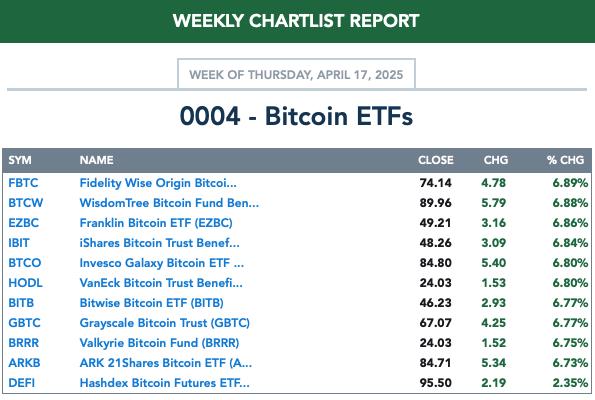Click Franklin Bitcoin ETF (EZBC) name
This screenshot has width=595, height=400.
tap(156, 223)
